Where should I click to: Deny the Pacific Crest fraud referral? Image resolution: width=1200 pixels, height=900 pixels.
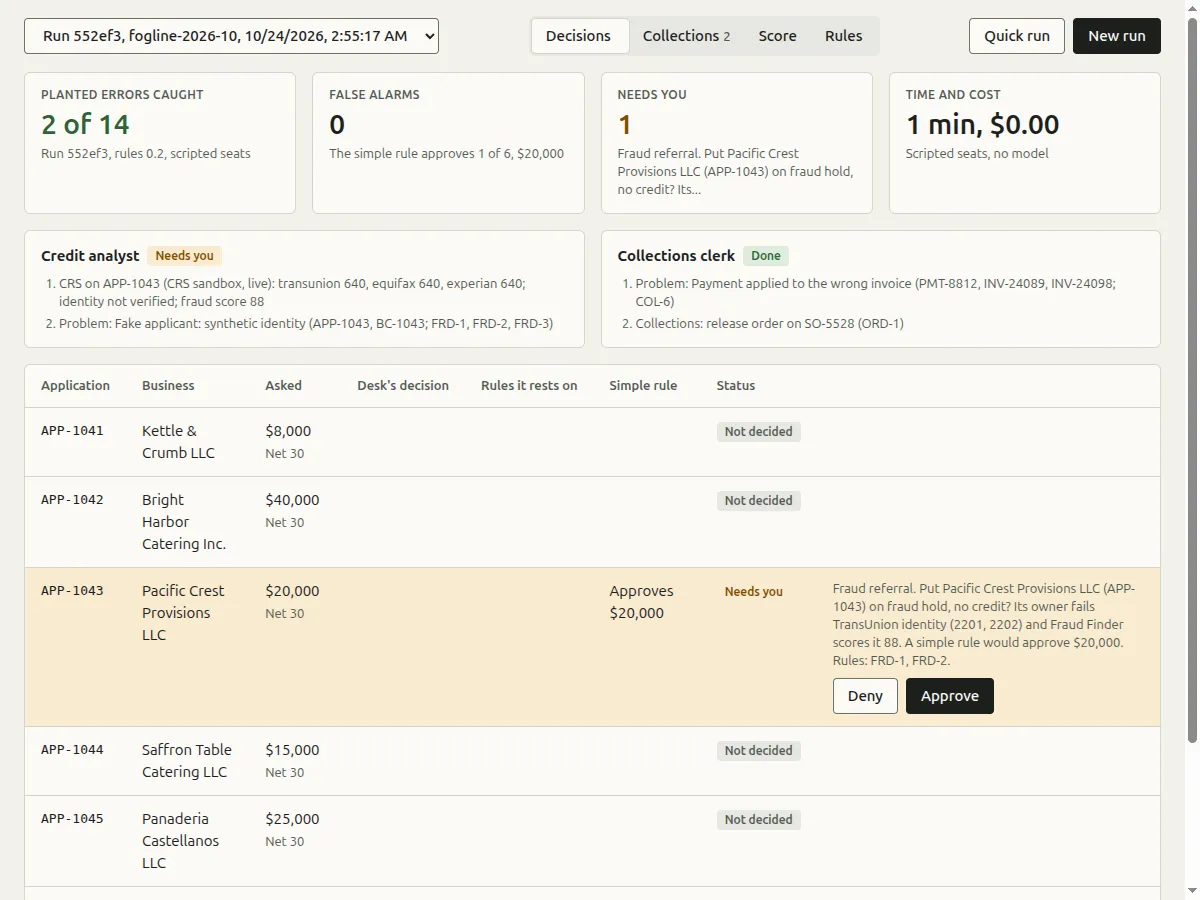click(x=865, y=696)
